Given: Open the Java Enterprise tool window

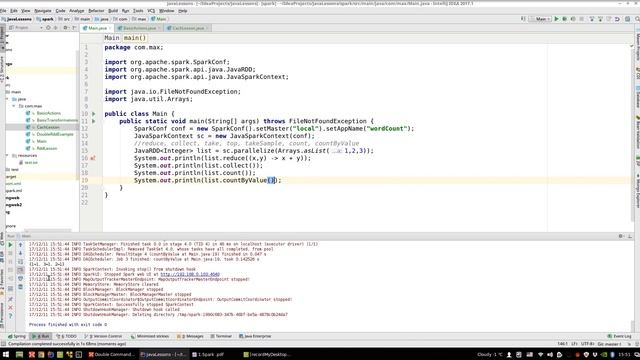Looking at the screenshot, I should pyautogui.click(x=255, y=336).
